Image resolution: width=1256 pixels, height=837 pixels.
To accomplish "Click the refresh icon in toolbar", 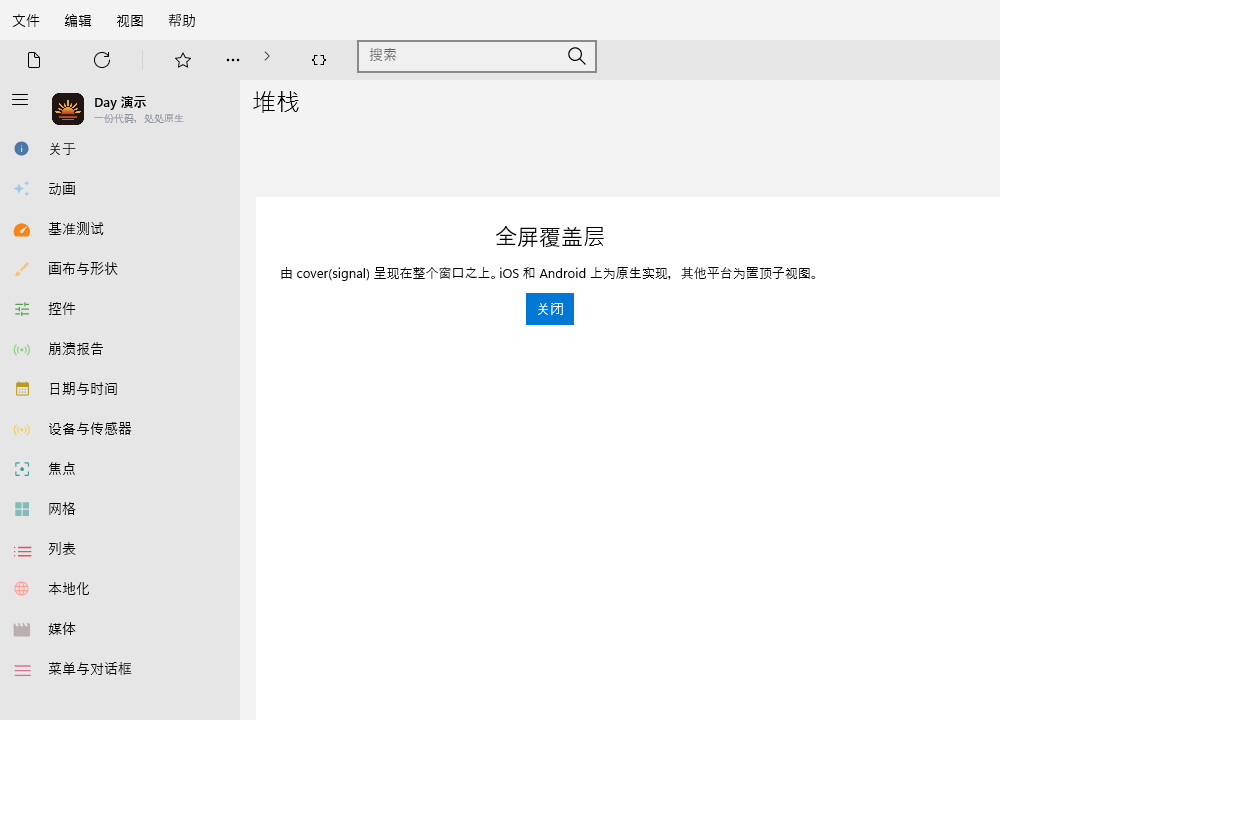I will pyautogui.click(x=102, y=60).
